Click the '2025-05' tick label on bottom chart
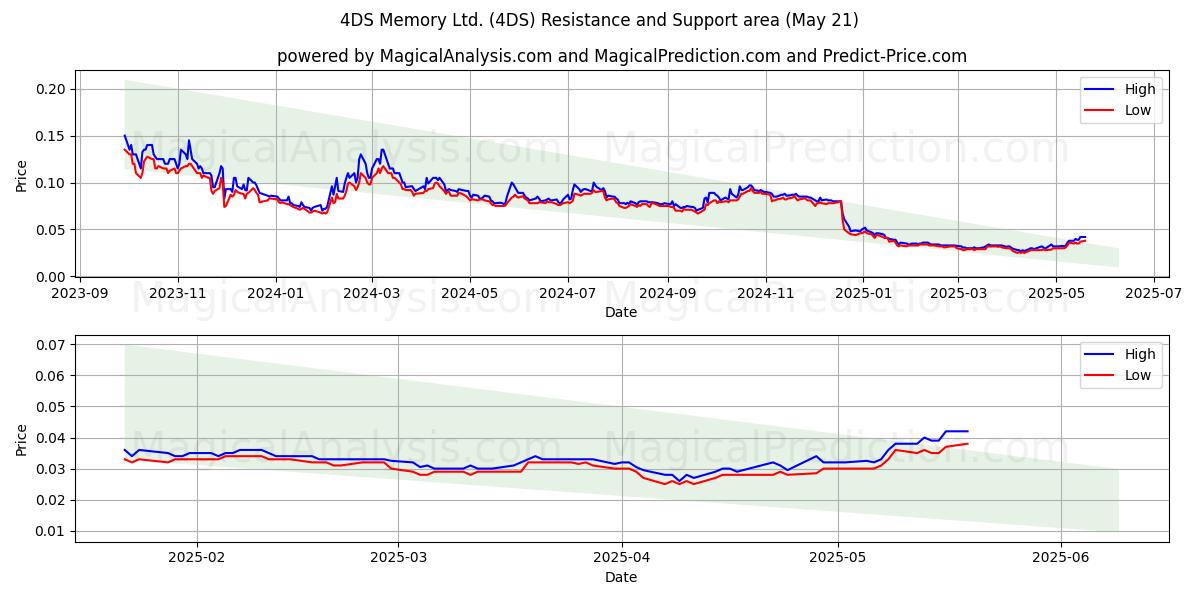The image size is (1200, 600). point(838,558)
